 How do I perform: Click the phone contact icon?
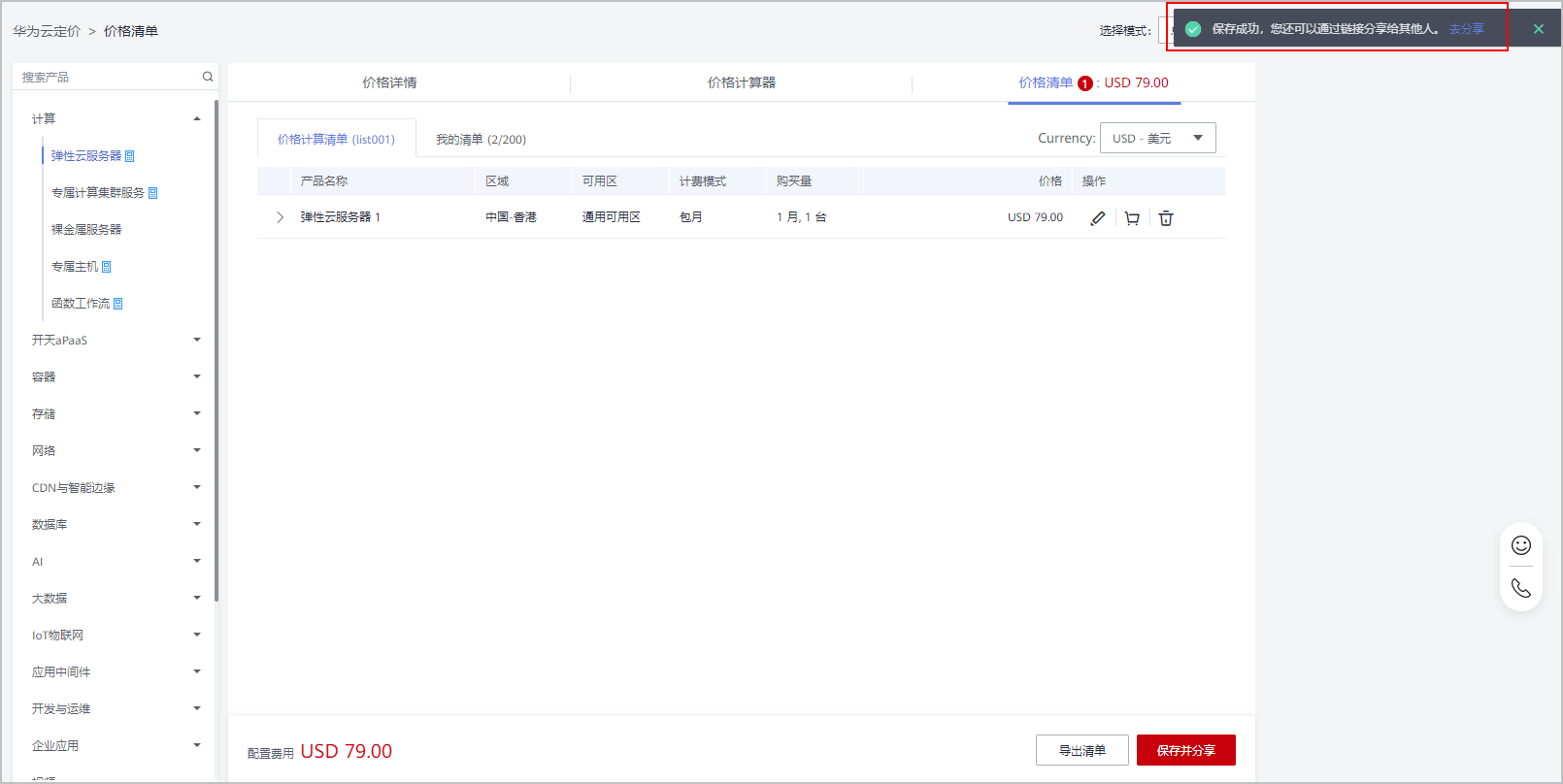click(x=1521, y=588)
